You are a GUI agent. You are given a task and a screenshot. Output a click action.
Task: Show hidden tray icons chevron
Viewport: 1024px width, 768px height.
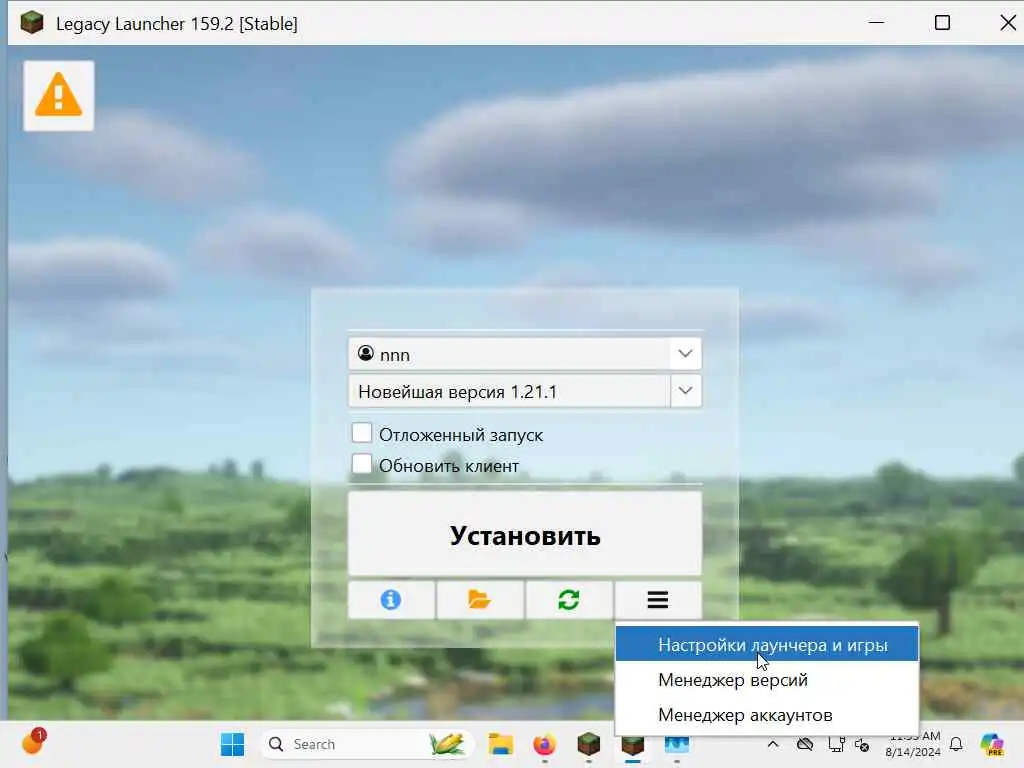coord(773,744)
